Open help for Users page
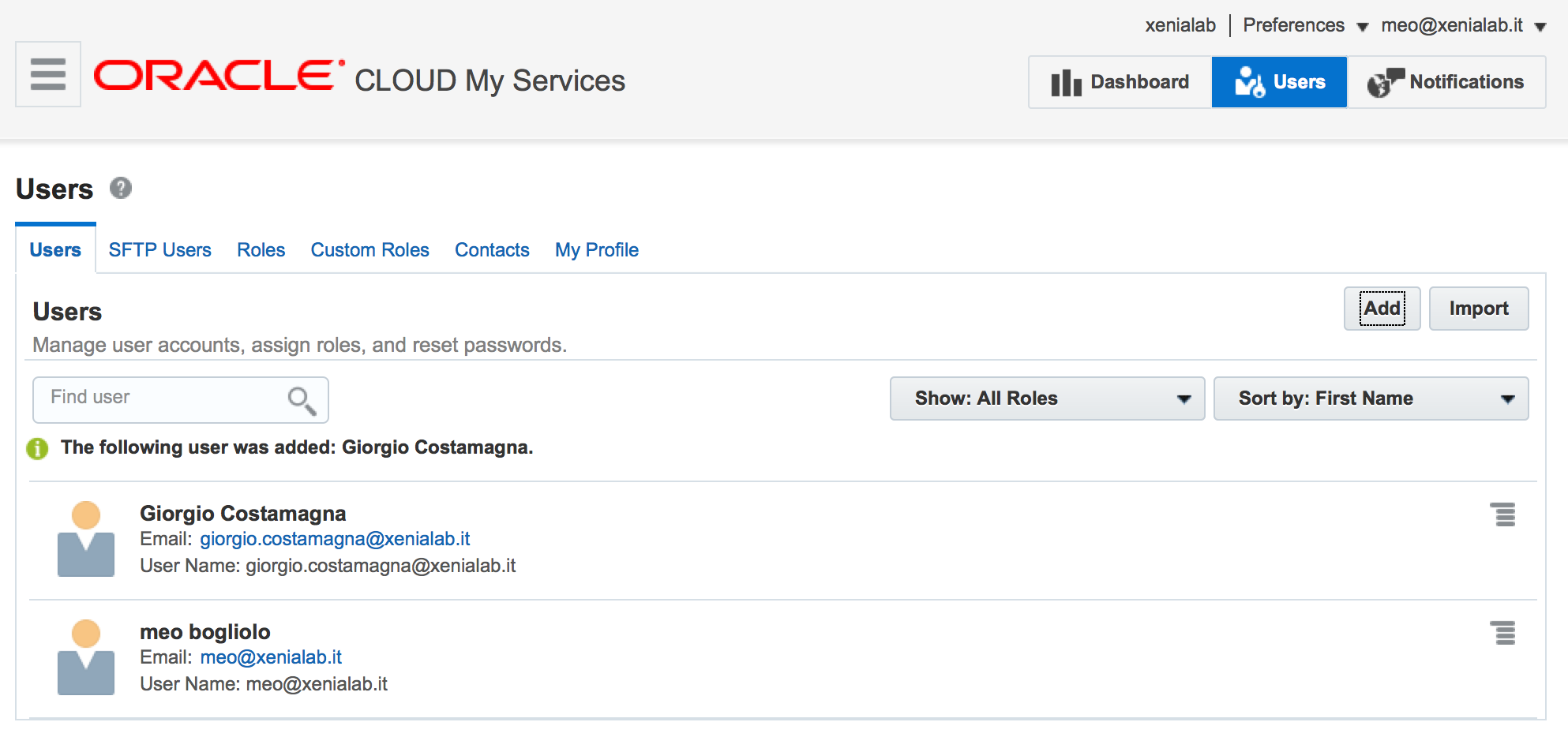The image size is (1568, 737). pyautogui.click(x=121, y=188)
